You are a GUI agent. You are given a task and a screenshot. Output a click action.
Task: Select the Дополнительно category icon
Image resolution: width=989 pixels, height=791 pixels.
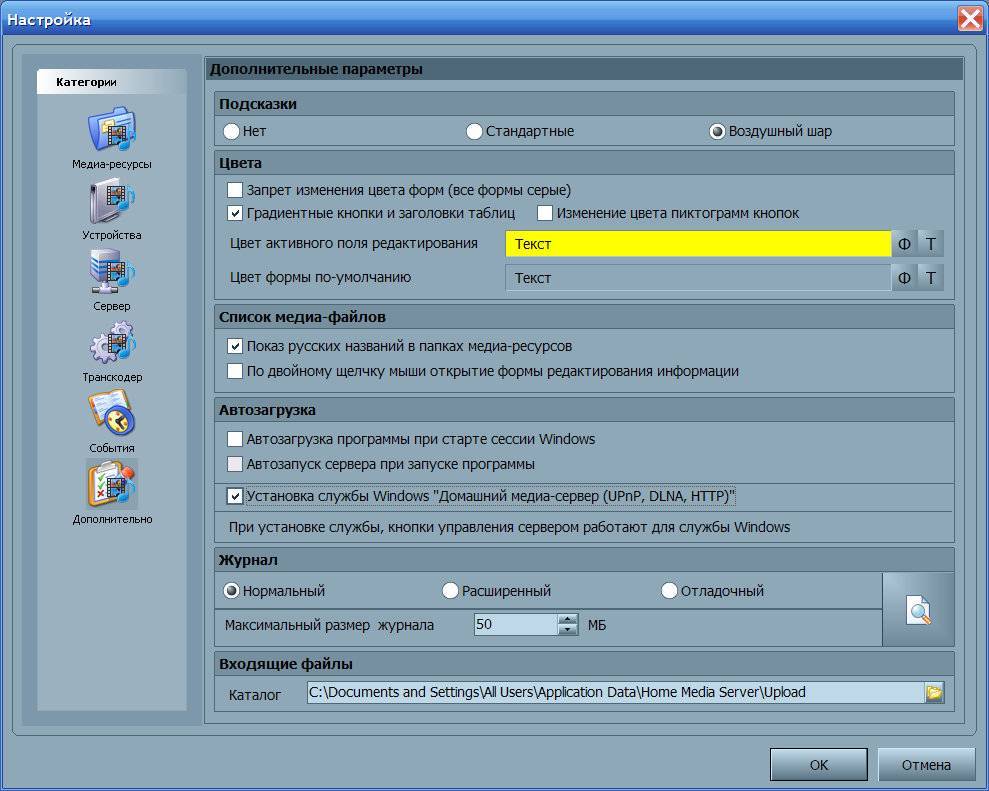tap(112, 486)
